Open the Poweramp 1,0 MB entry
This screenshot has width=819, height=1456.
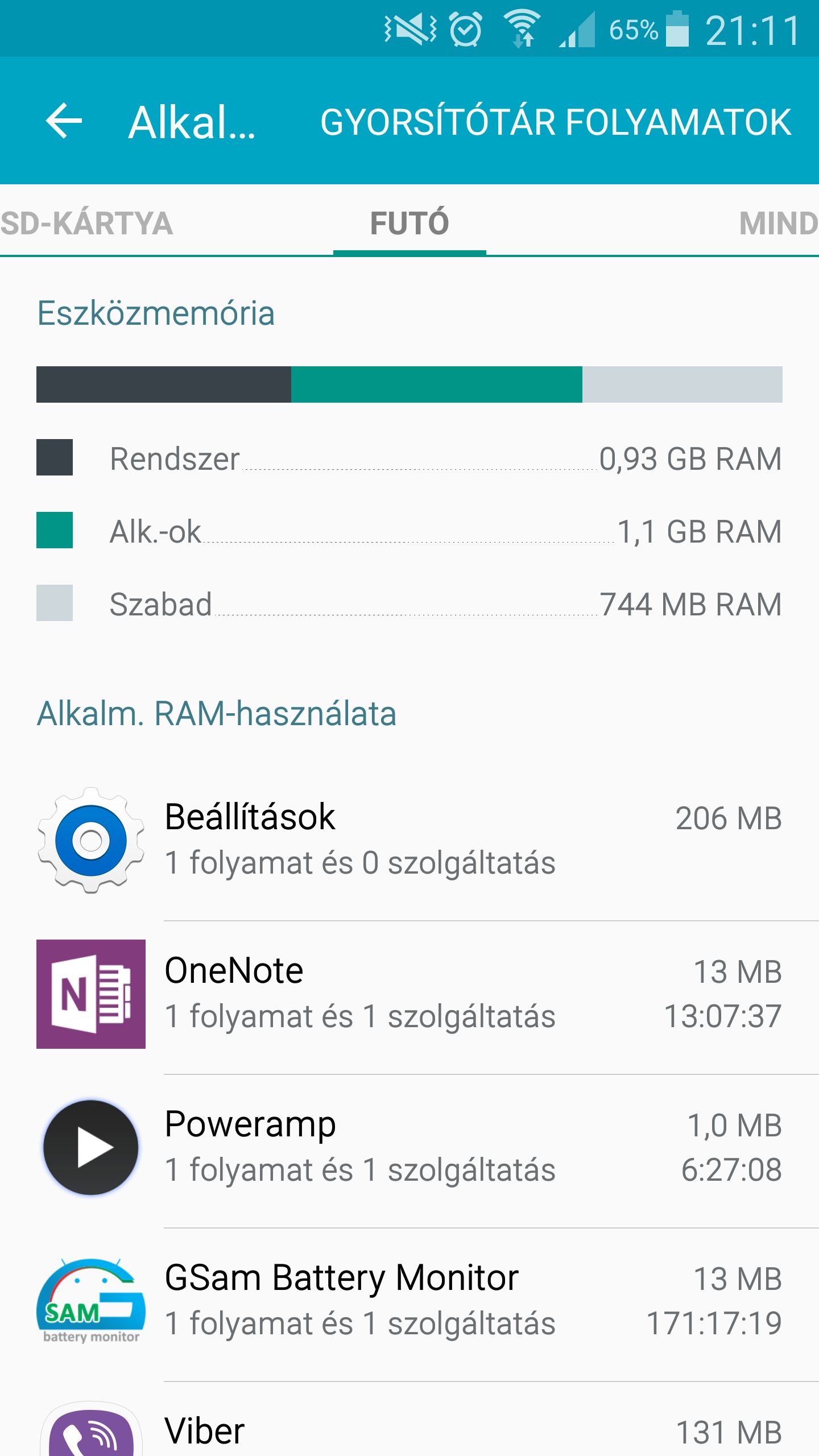click(409, 1148)
